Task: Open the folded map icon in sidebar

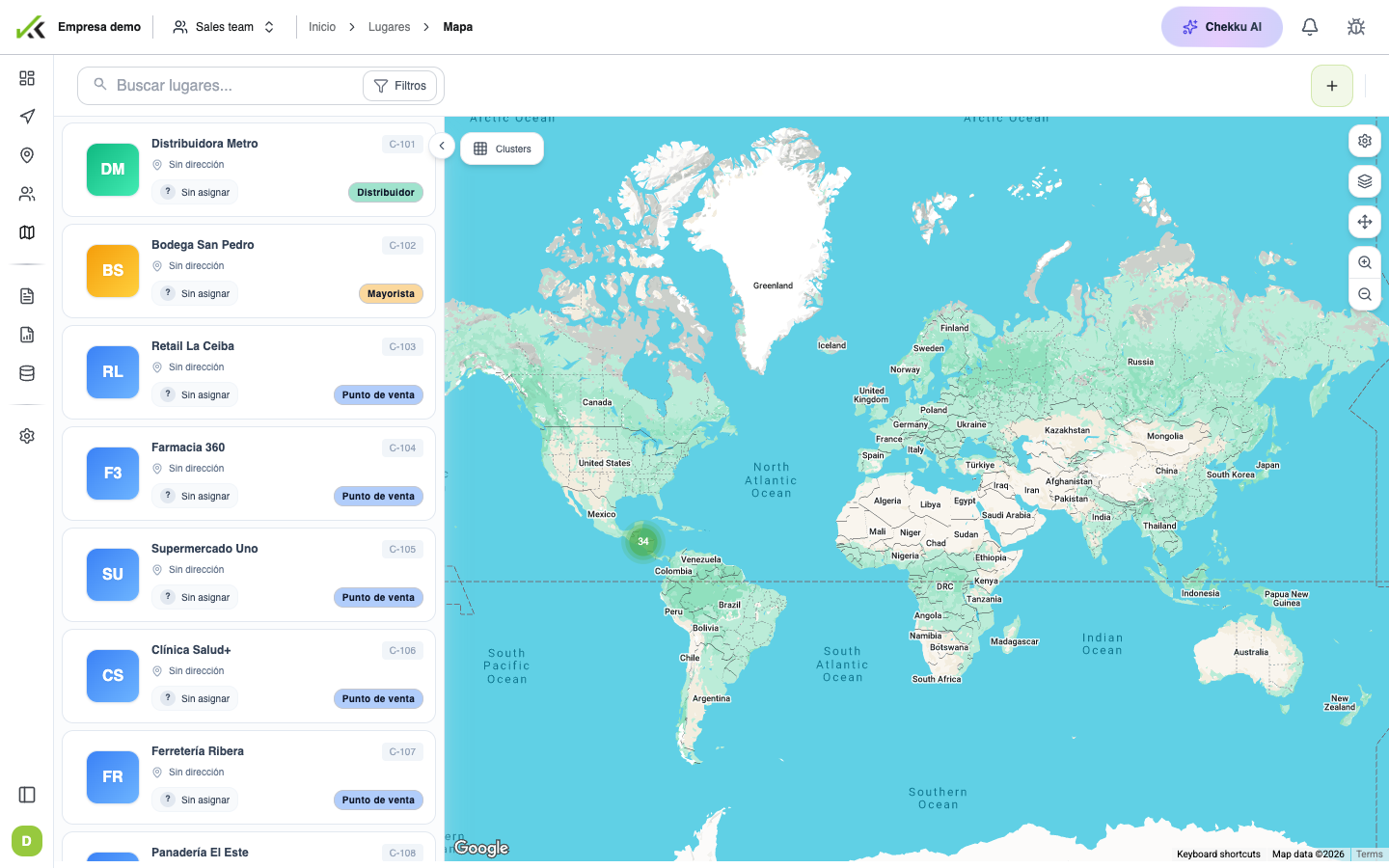Action: 27,232
